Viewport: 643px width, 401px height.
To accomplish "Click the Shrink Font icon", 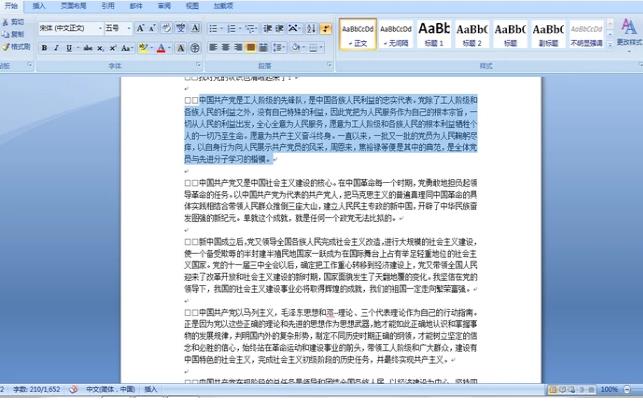I will click(x=152, y=28).
